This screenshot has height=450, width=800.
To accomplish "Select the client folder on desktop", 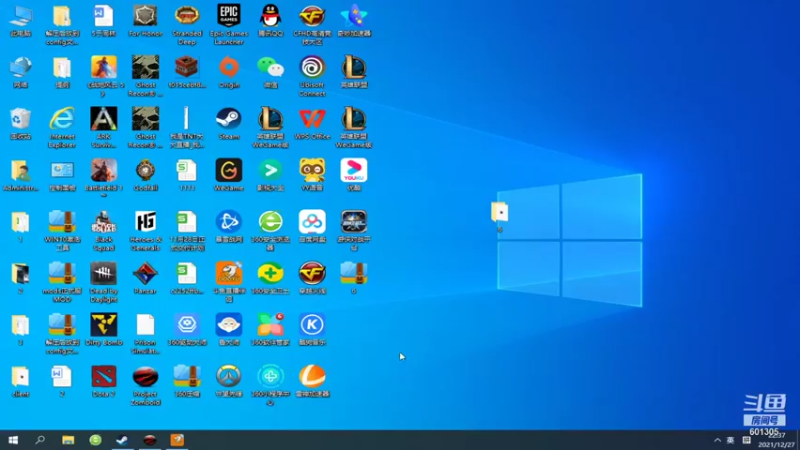I will [x=20, y=382].
